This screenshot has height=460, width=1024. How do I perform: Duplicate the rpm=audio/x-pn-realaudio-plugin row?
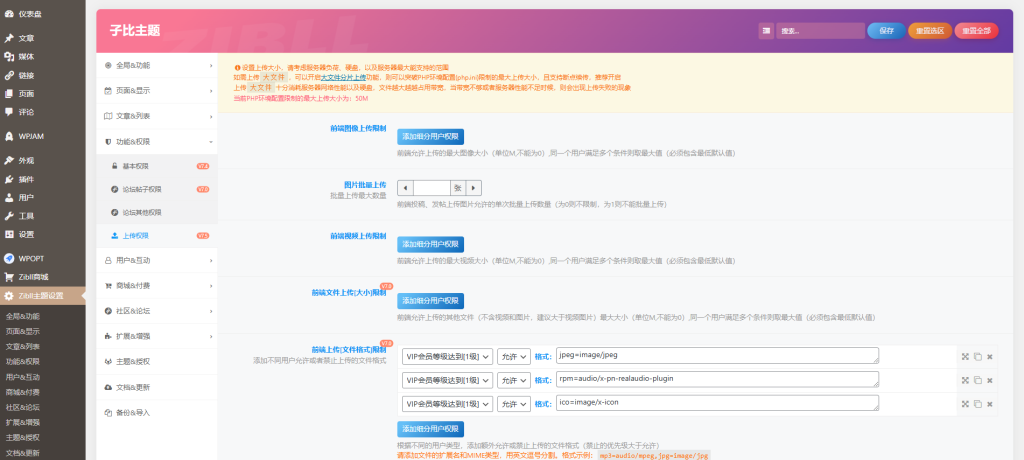978,380
